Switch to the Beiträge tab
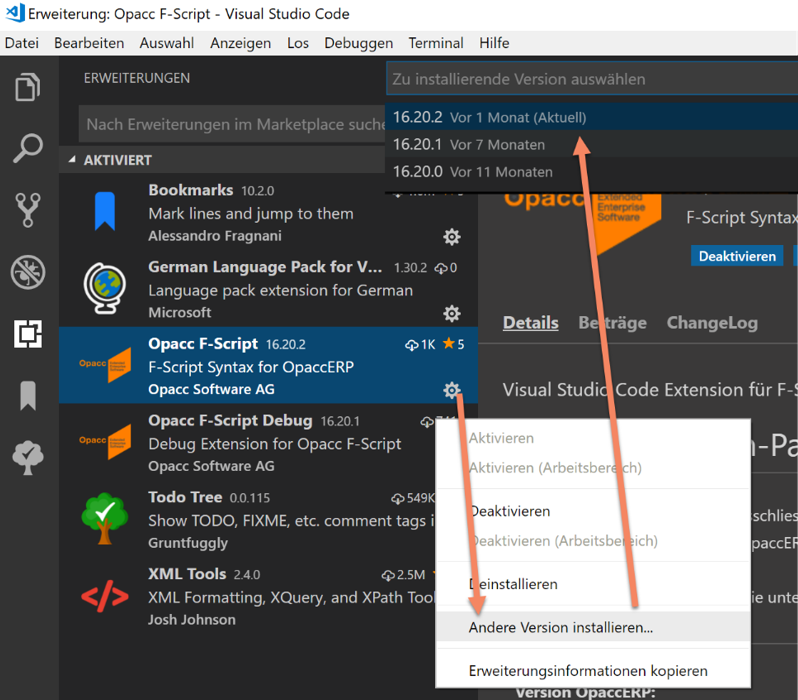 coord(612,323)
